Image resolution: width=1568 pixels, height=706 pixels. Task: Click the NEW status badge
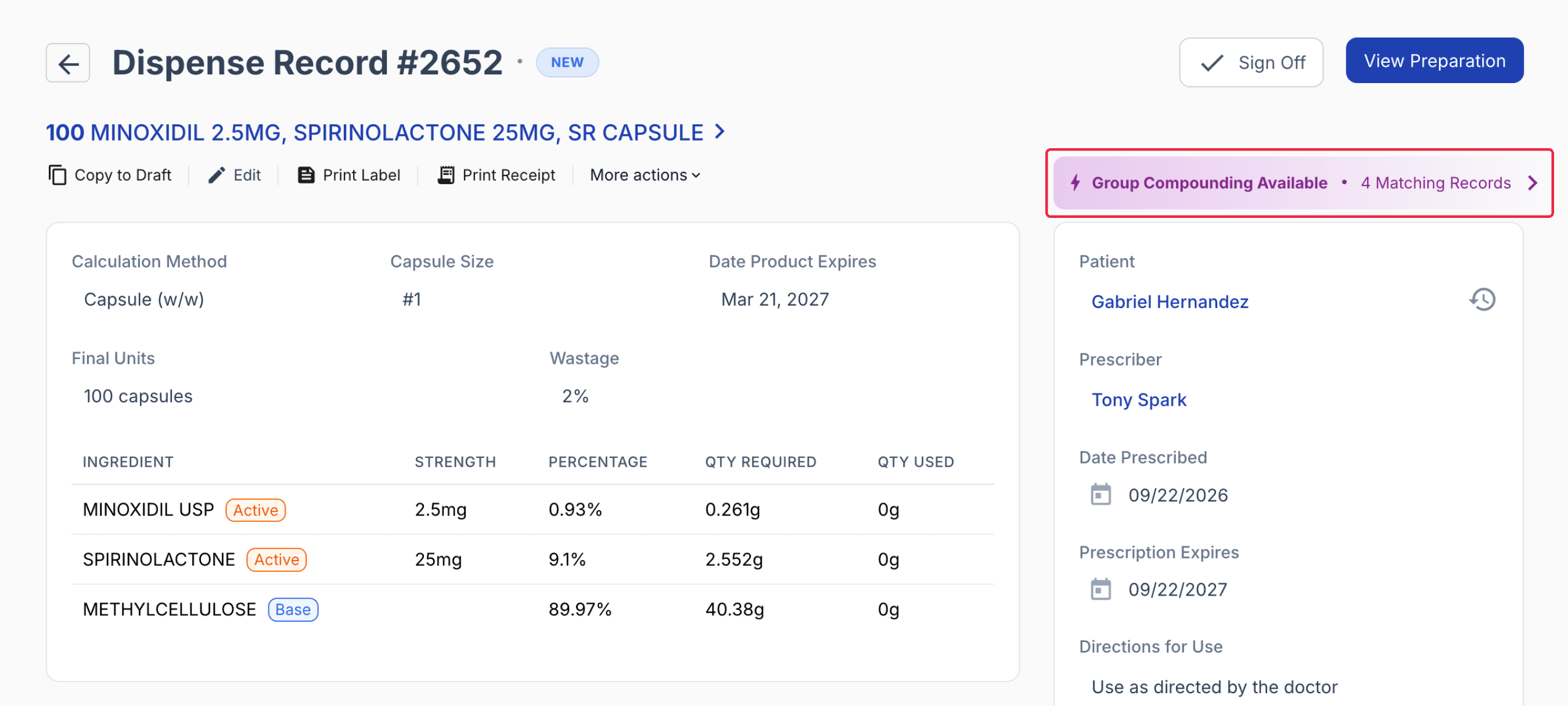pos(567,62)
